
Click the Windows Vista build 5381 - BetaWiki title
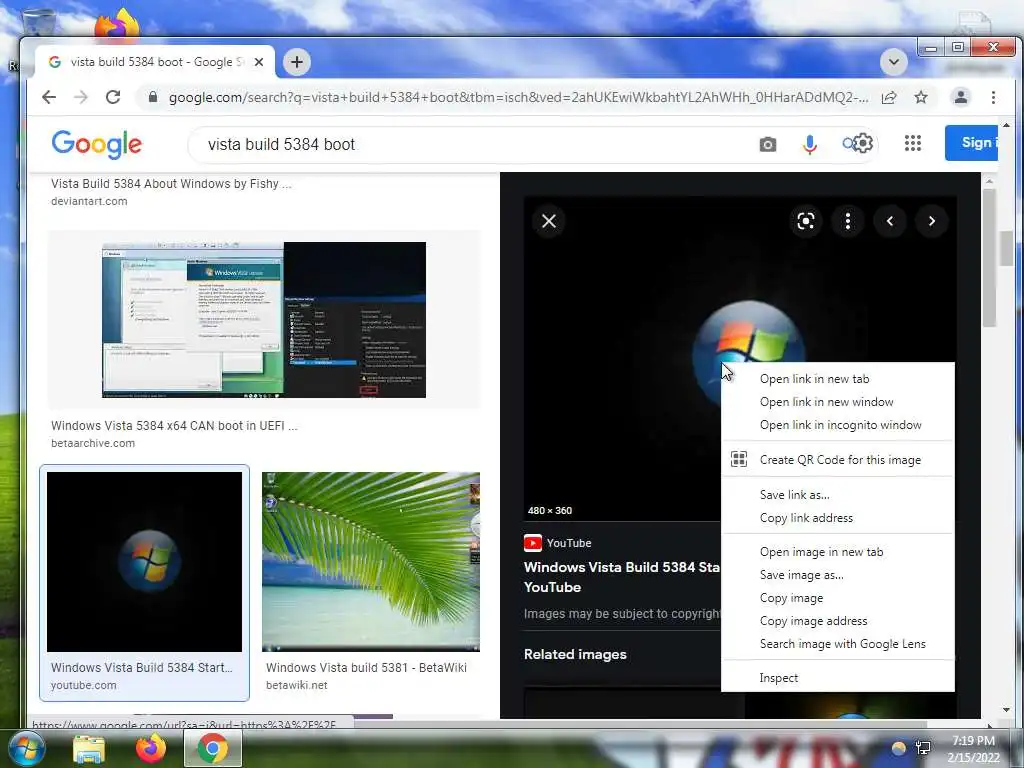366,667
